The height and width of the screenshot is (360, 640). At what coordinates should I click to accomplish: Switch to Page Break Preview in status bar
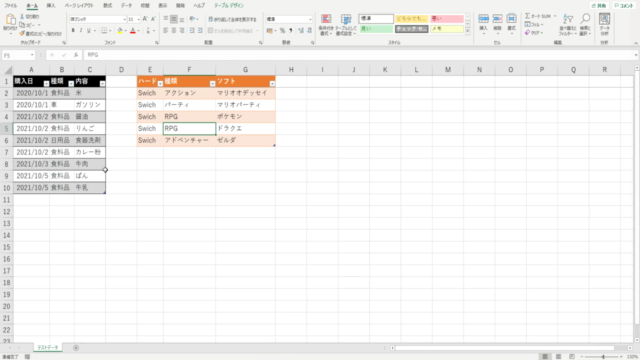[x=572, y=357]
